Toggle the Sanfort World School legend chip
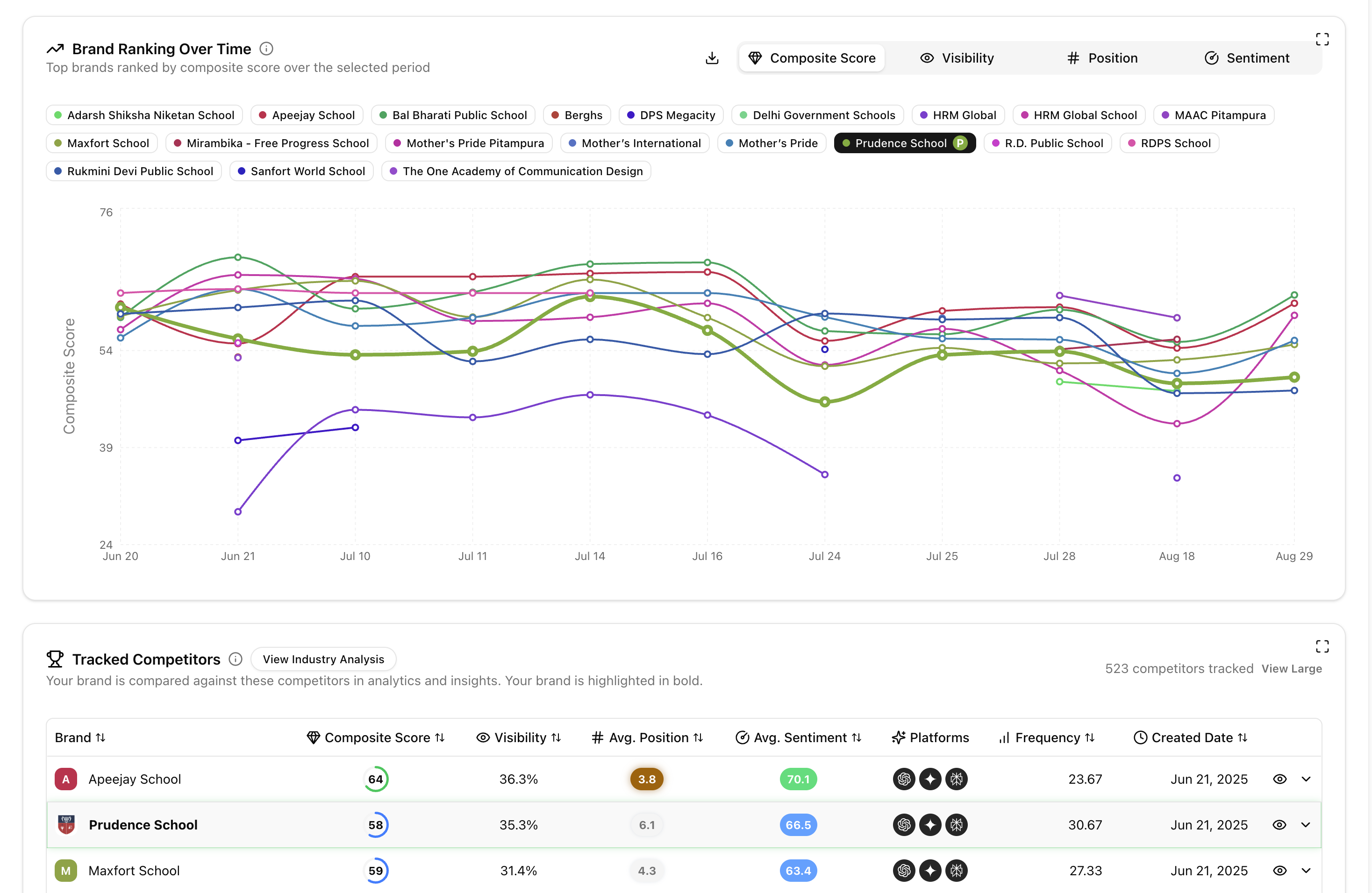This screenshot has width=1372, height=893. pyautogui.click(x=301, y=171)
